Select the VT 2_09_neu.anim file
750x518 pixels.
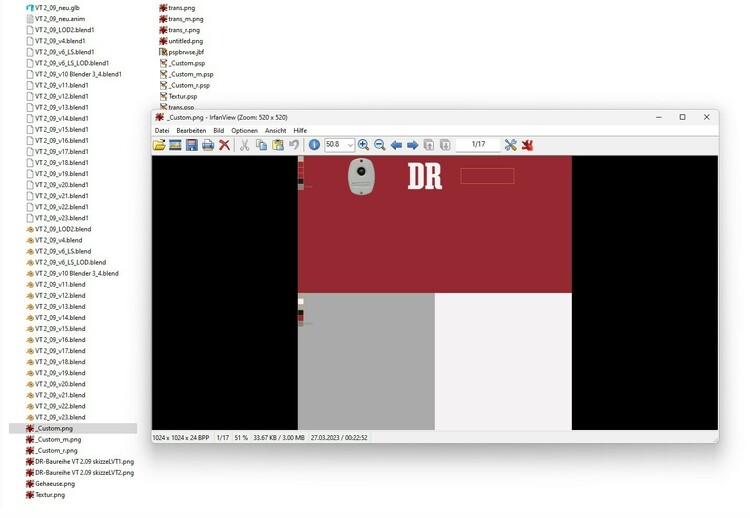[x=60, y=19]
